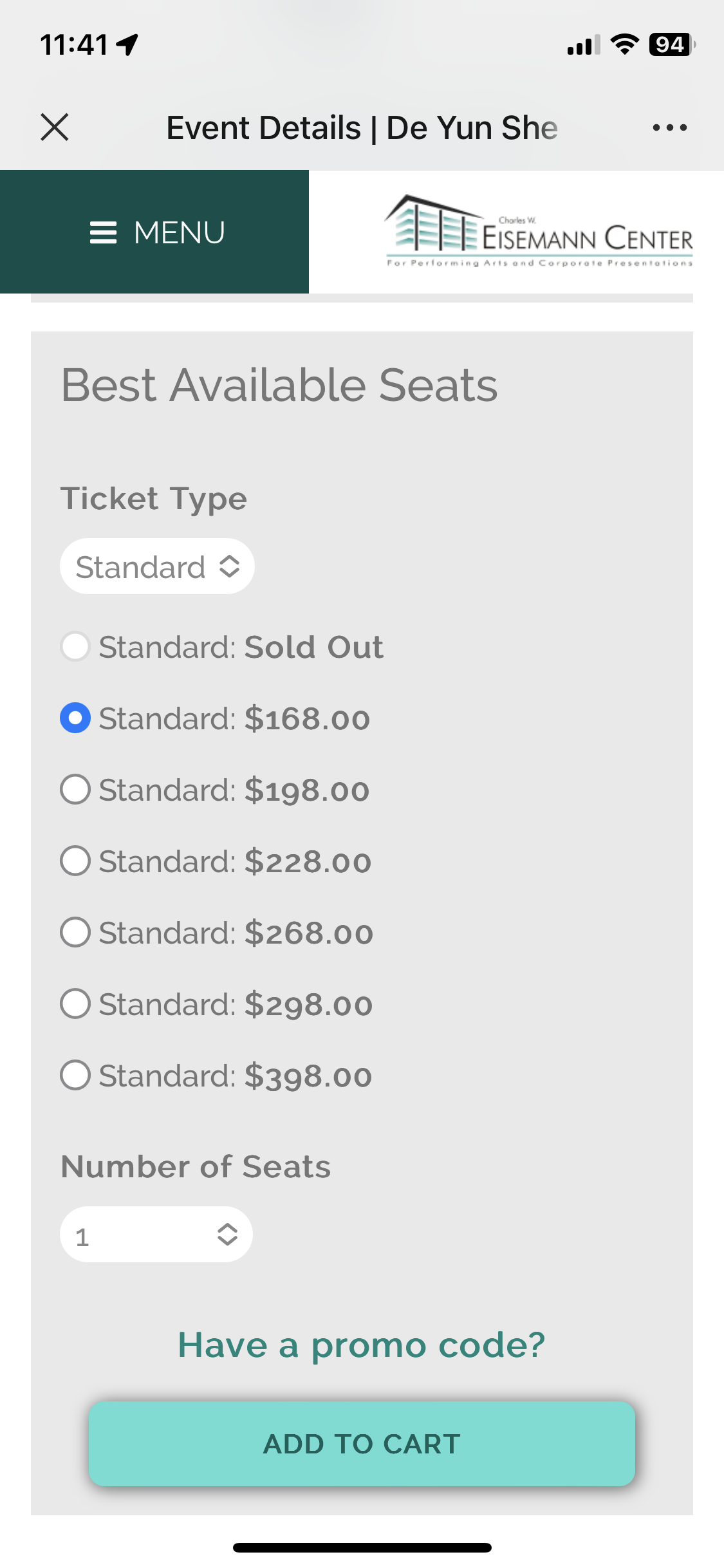
Task: Tap the location arrow beside the time
Action: point(127,45)
